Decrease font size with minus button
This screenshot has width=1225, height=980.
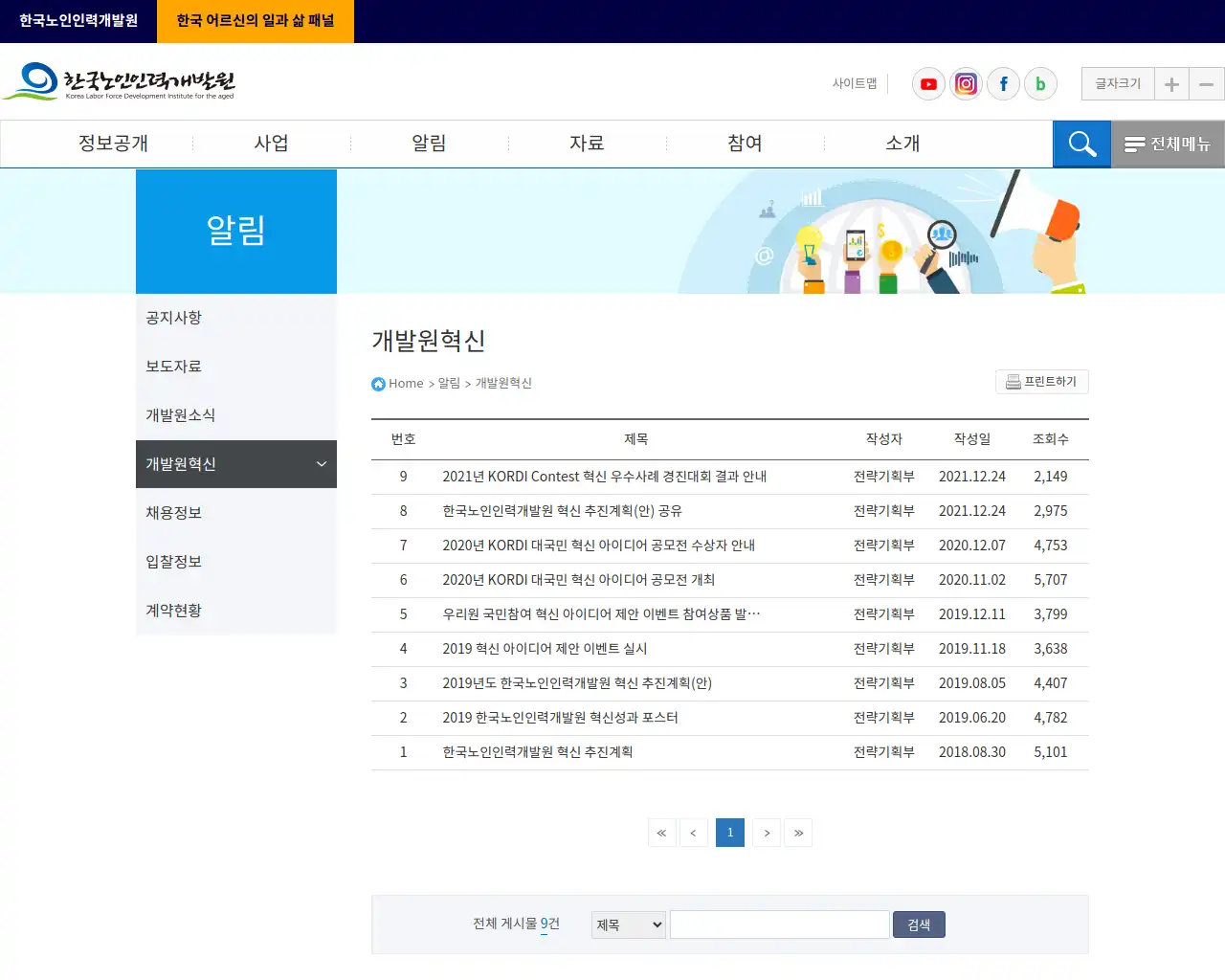(1207, 84)
